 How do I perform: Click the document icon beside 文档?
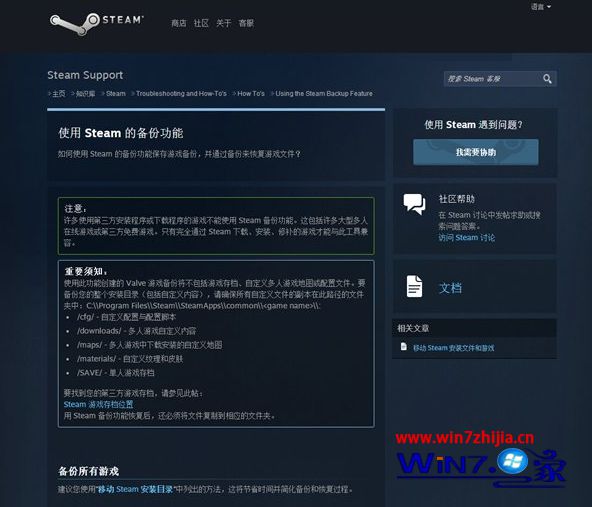[414, 286]
